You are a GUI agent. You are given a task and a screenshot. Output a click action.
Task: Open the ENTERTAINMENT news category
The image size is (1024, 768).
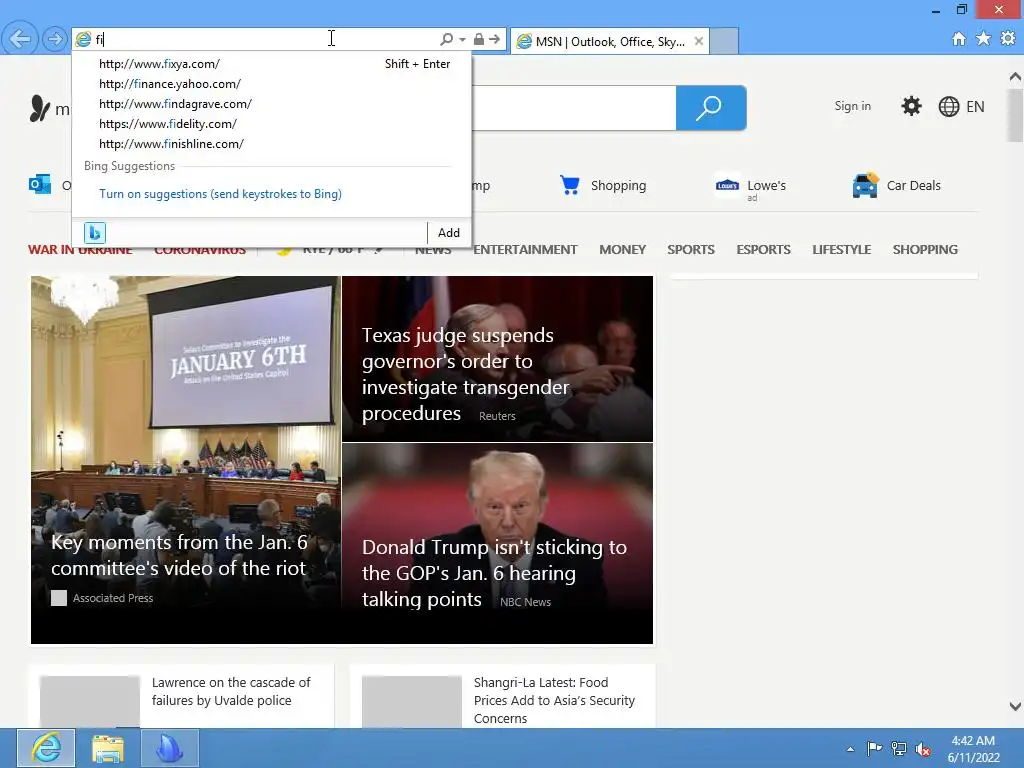tap(525, 249)
